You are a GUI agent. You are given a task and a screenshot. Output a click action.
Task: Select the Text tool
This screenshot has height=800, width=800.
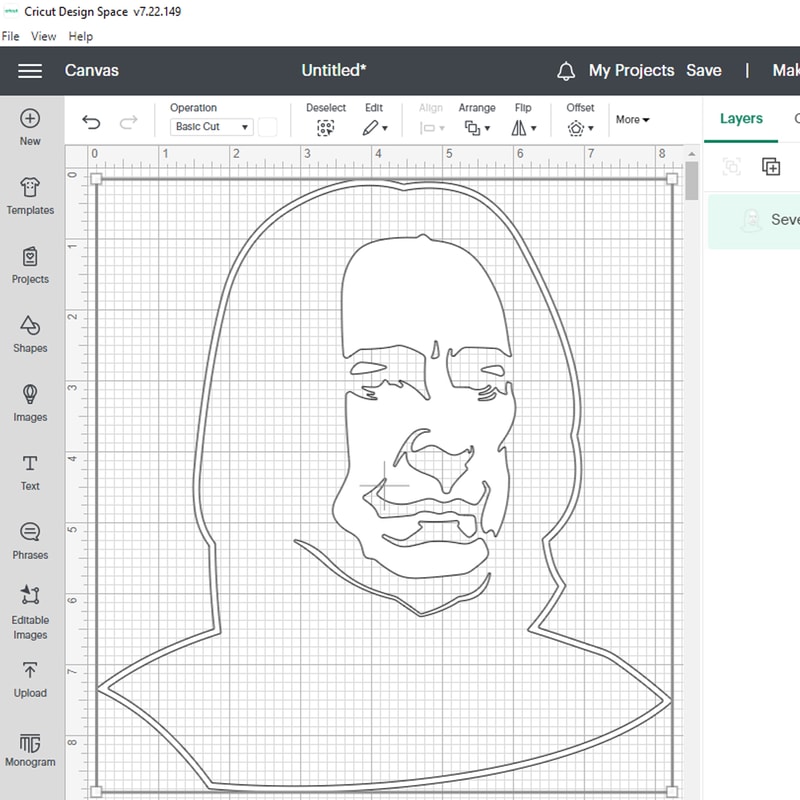(30, 472)
